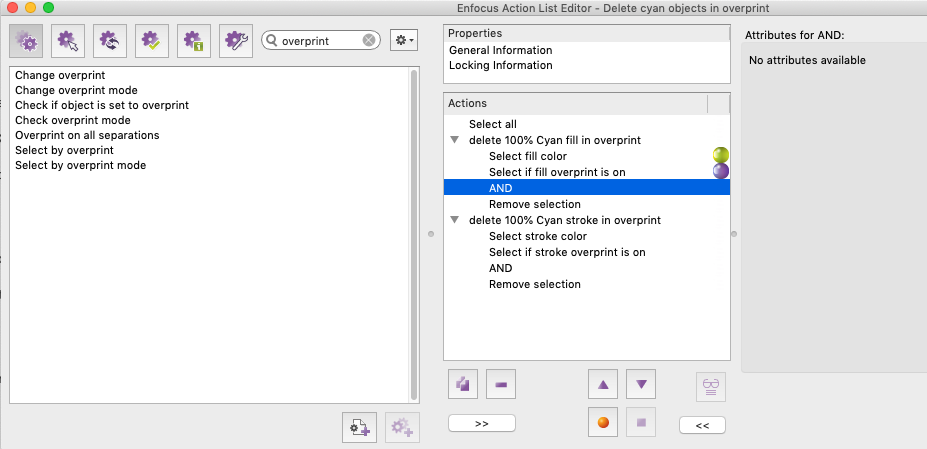Show selection actions gear with cursor icon
The height and width of the screenshot is (449, 927).
tap(68, 41)
